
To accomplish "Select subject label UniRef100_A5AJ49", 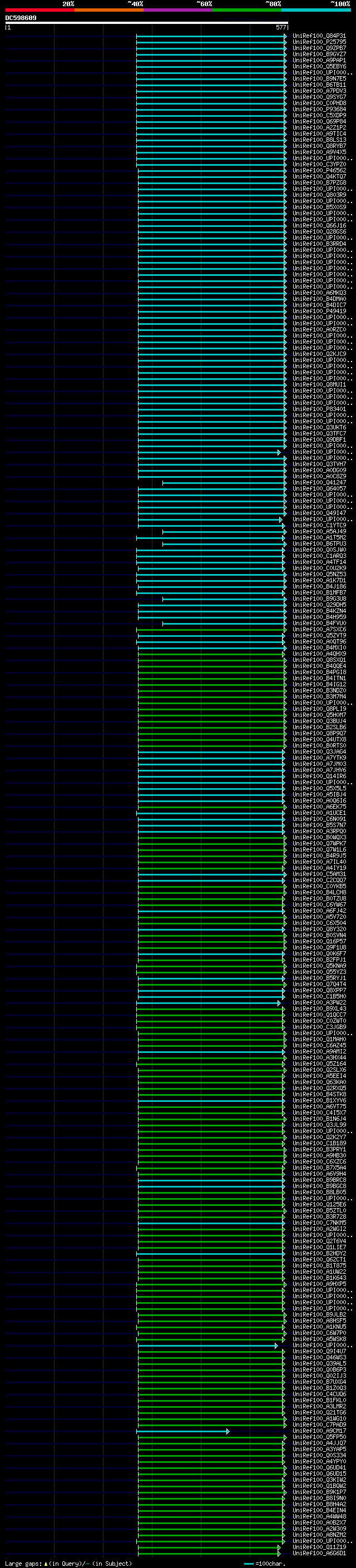I will coord(319,531).
